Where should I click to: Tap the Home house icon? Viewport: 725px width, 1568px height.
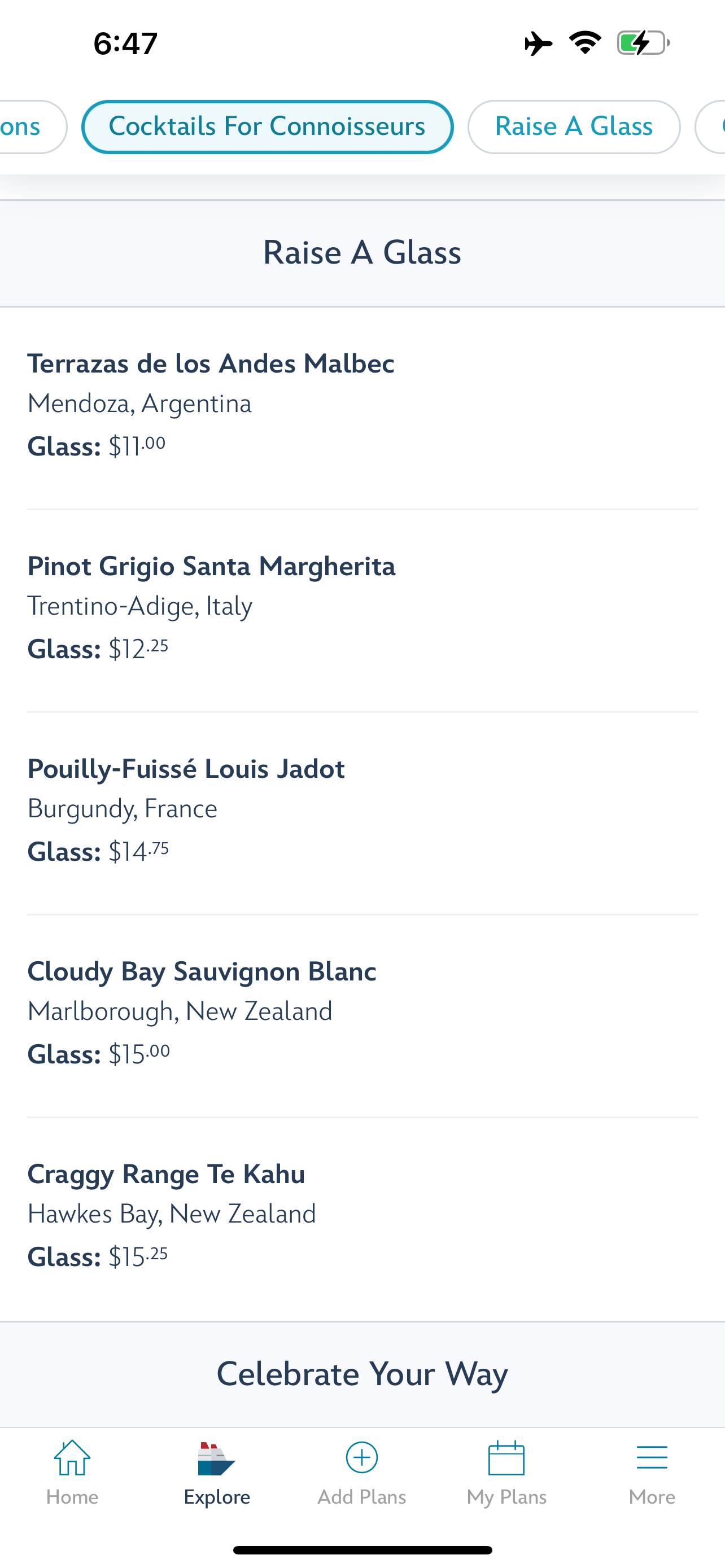coord(72,1458)
